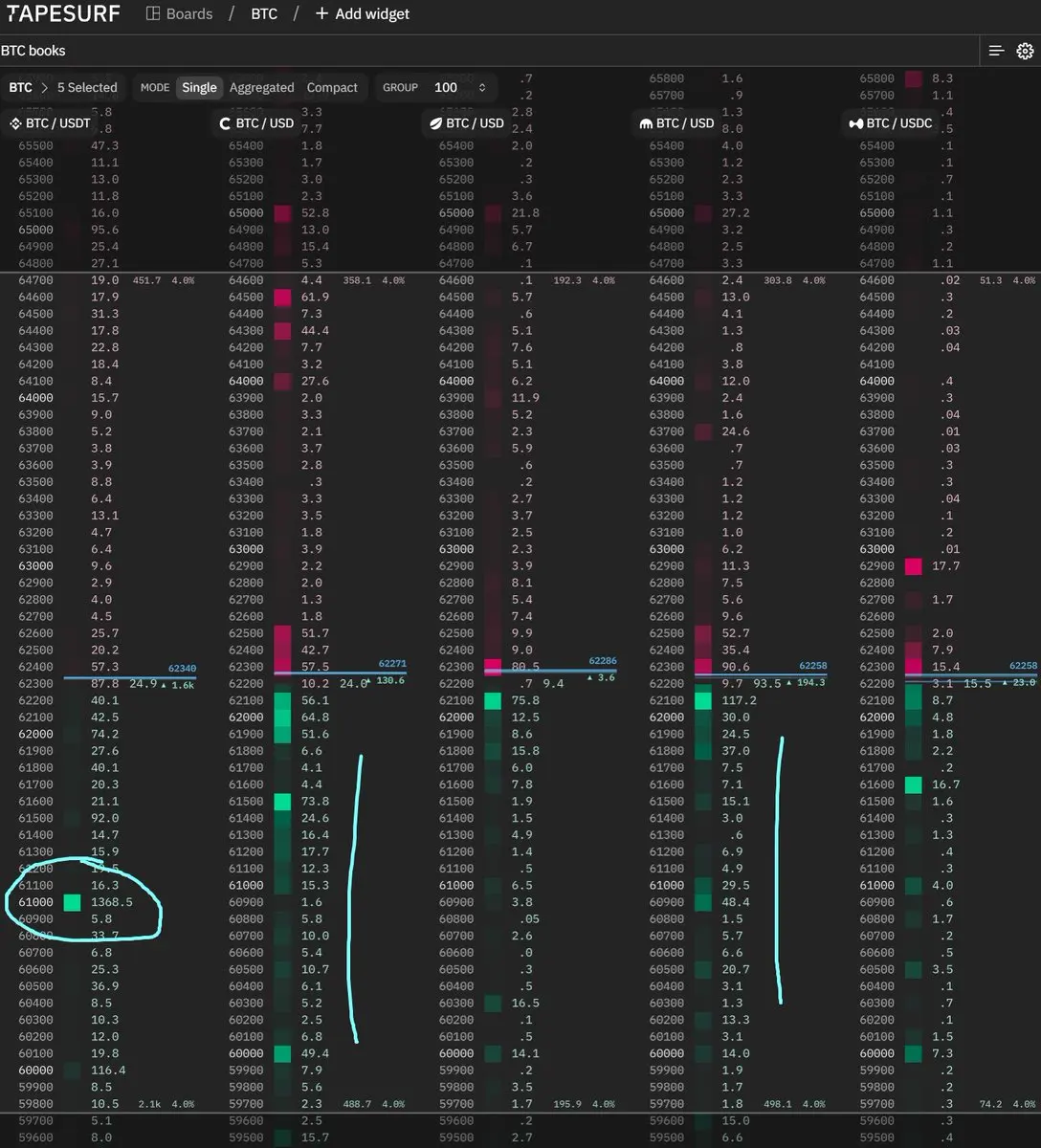Click the leaf-shaped BTC / USD exchange logo
The image size is (1041, 1148).
[435, 123]
